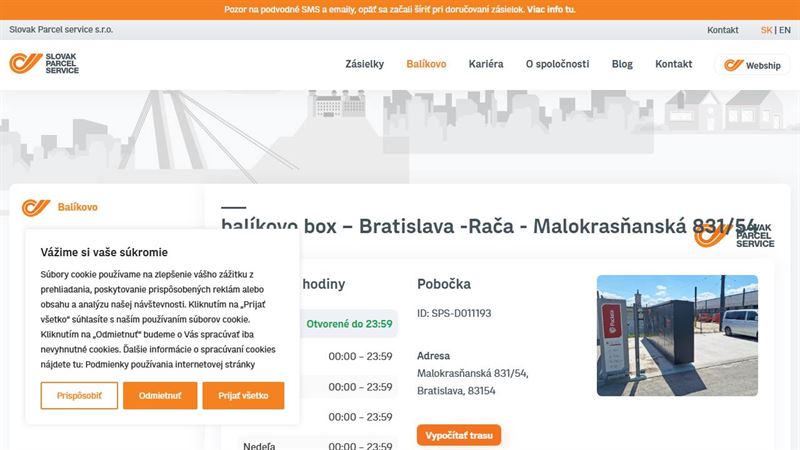The width and height of the screenshot is (800, 450).
Task: Accept all cookies with Prijať všetko
Action: pyautogui.click(x=243, y=395)
